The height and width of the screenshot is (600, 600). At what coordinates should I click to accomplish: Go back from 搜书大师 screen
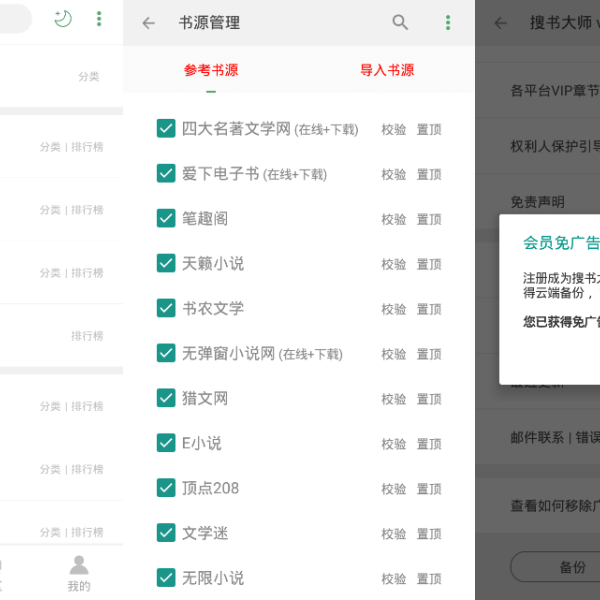[x=501, y=23]
